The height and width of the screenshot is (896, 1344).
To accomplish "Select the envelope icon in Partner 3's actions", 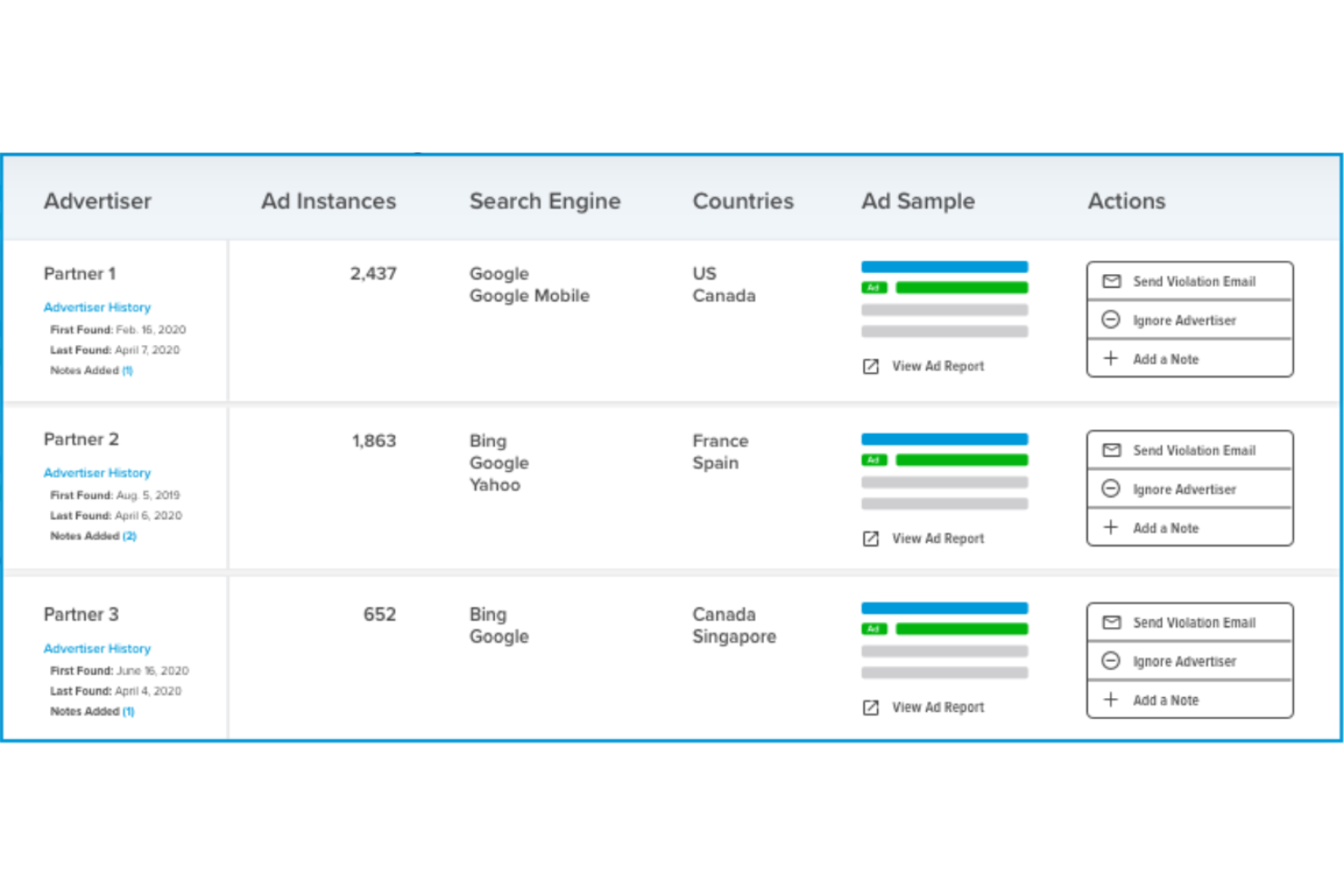I will point(1111,623).
